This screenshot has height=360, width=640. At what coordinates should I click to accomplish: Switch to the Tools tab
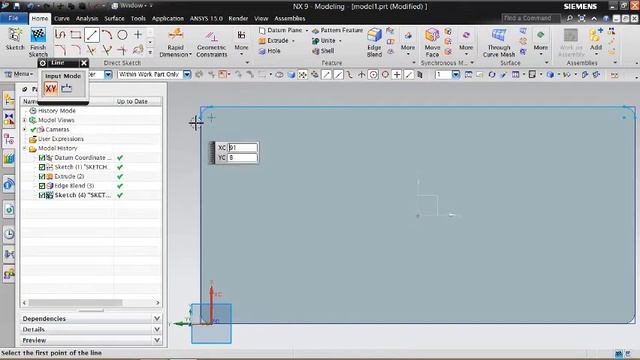coord(138,18)
